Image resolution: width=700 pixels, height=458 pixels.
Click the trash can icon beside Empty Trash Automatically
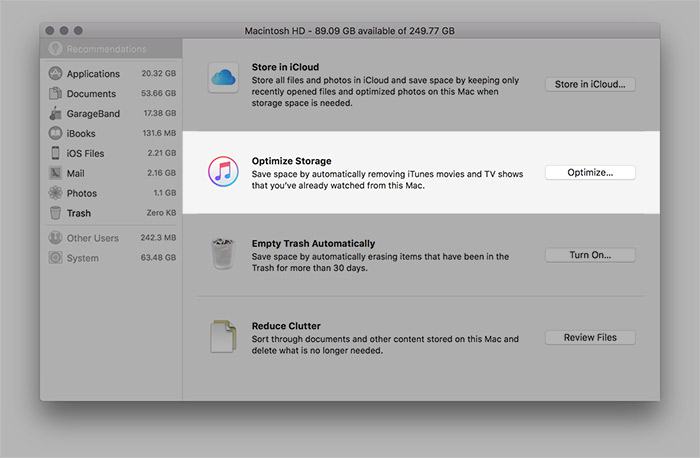[222, 254]
